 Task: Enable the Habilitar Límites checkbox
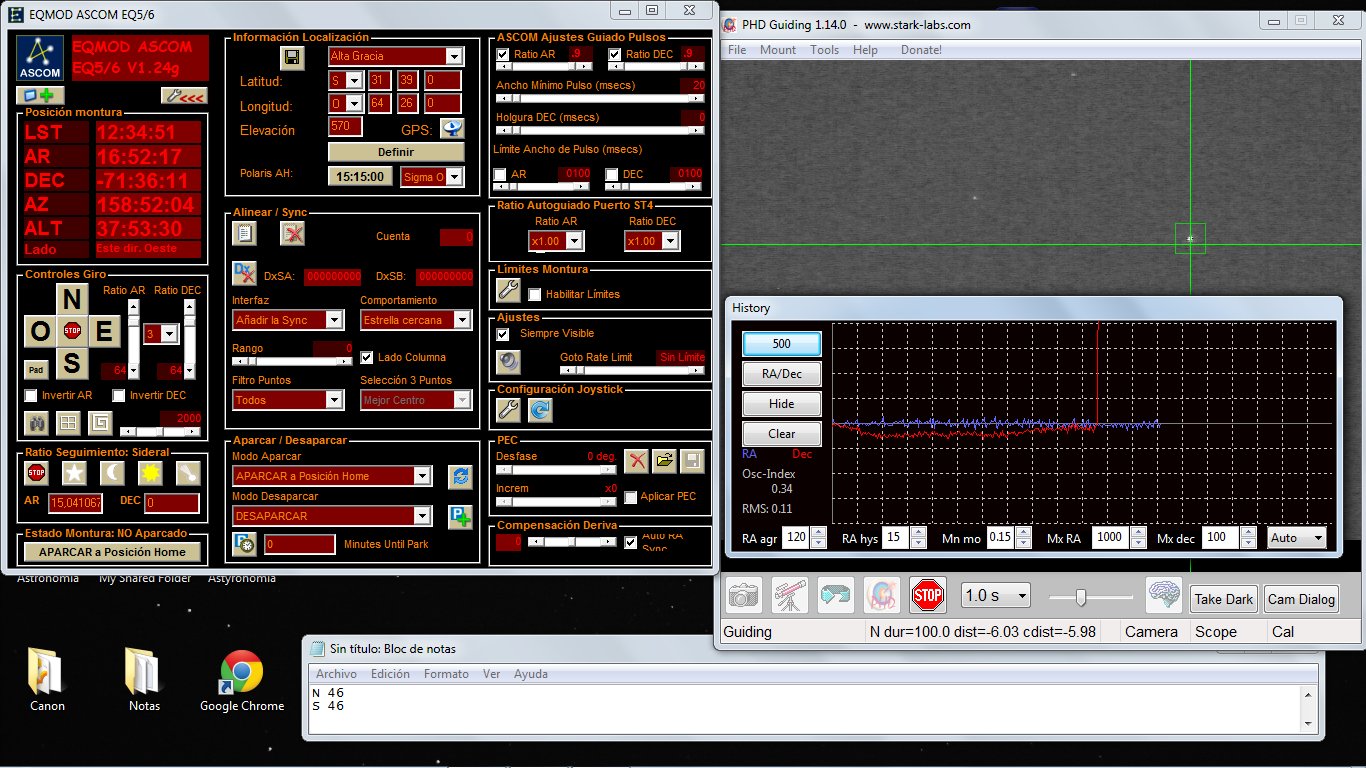[535, 294]
